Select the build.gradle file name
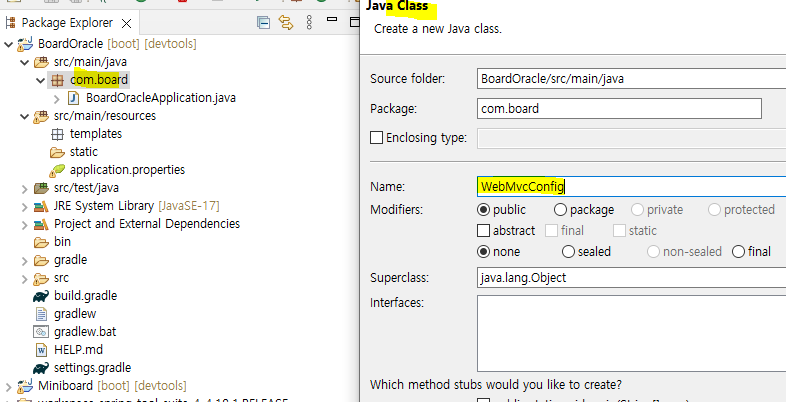The width and height of the screenshot is (786, 402). 85,296
